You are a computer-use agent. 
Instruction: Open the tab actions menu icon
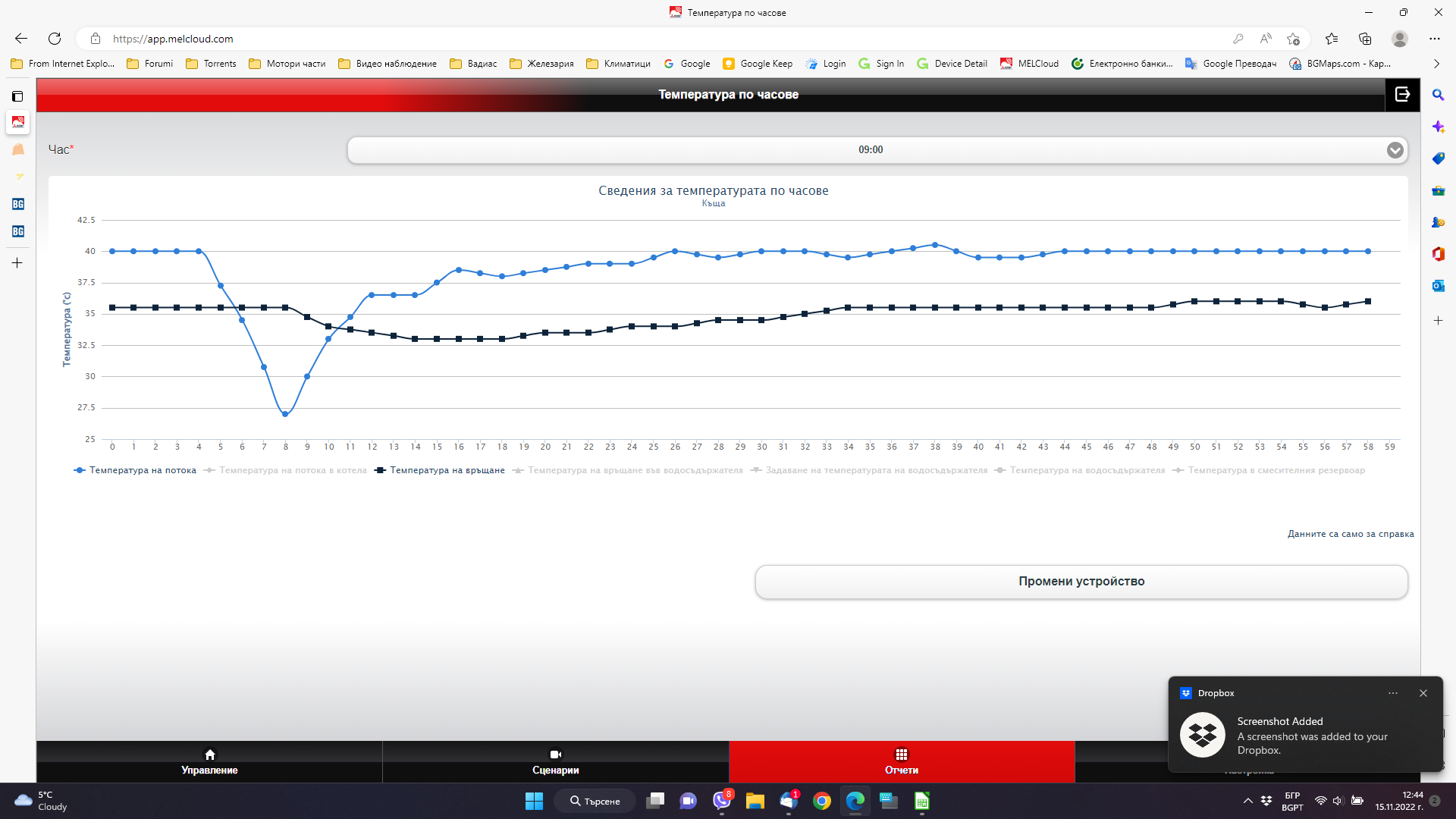tap(17, 96)
